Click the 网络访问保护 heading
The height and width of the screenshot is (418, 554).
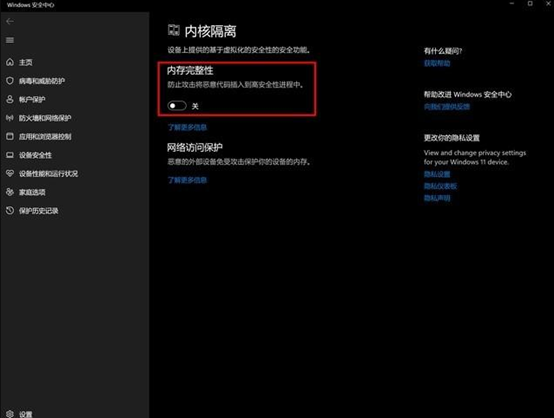point(195,147)
